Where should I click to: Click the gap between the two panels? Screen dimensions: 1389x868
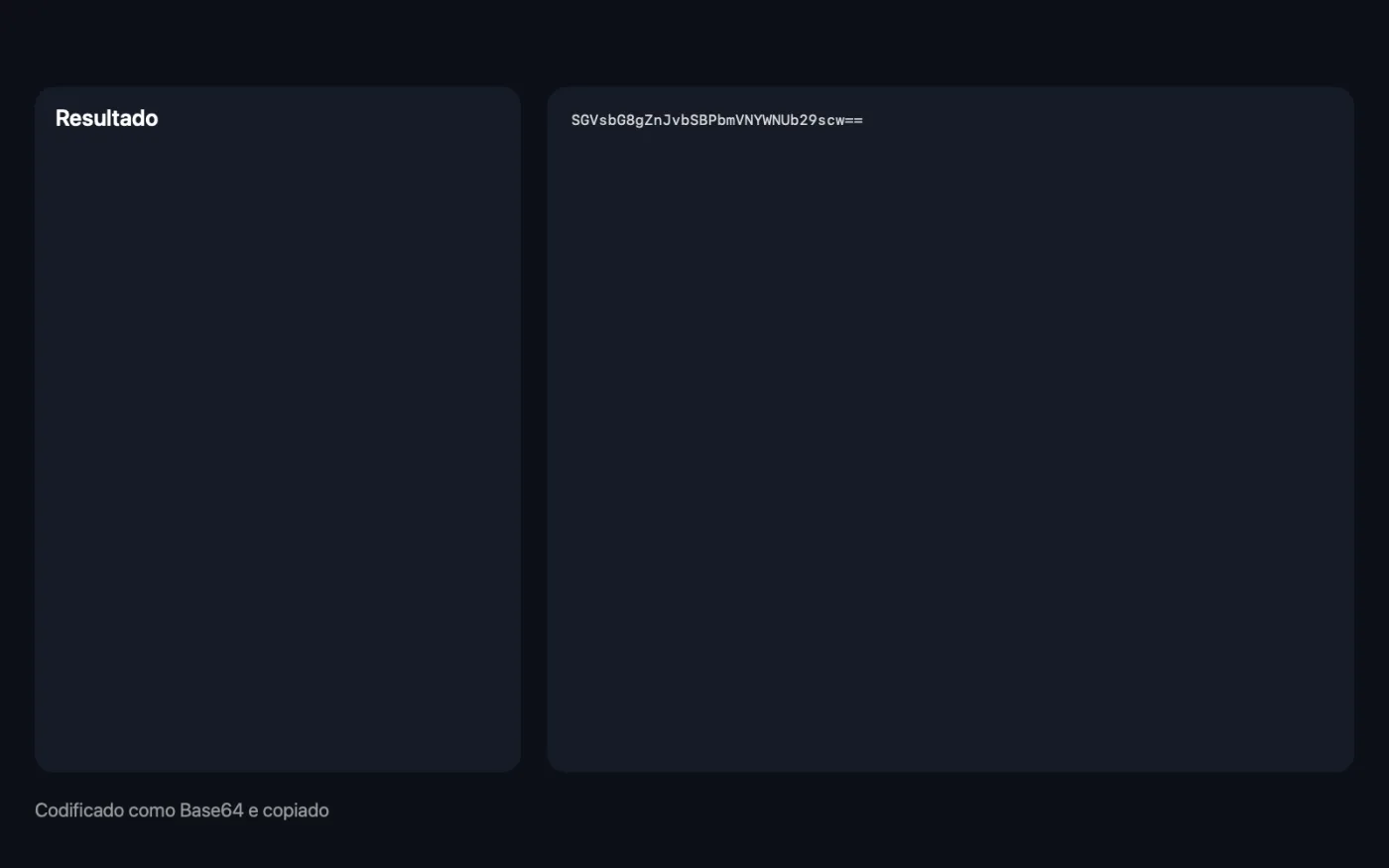[x=534, y=429]
